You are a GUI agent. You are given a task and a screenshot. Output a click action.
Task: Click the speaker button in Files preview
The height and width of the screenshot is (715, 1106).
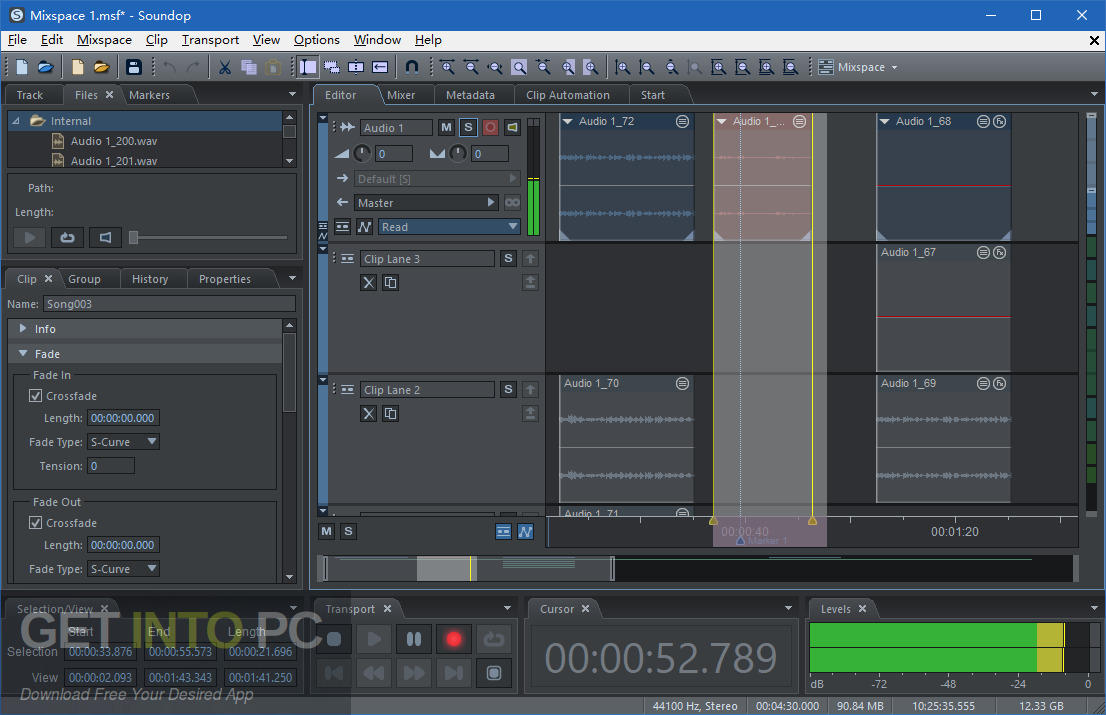tap(105, 238)
